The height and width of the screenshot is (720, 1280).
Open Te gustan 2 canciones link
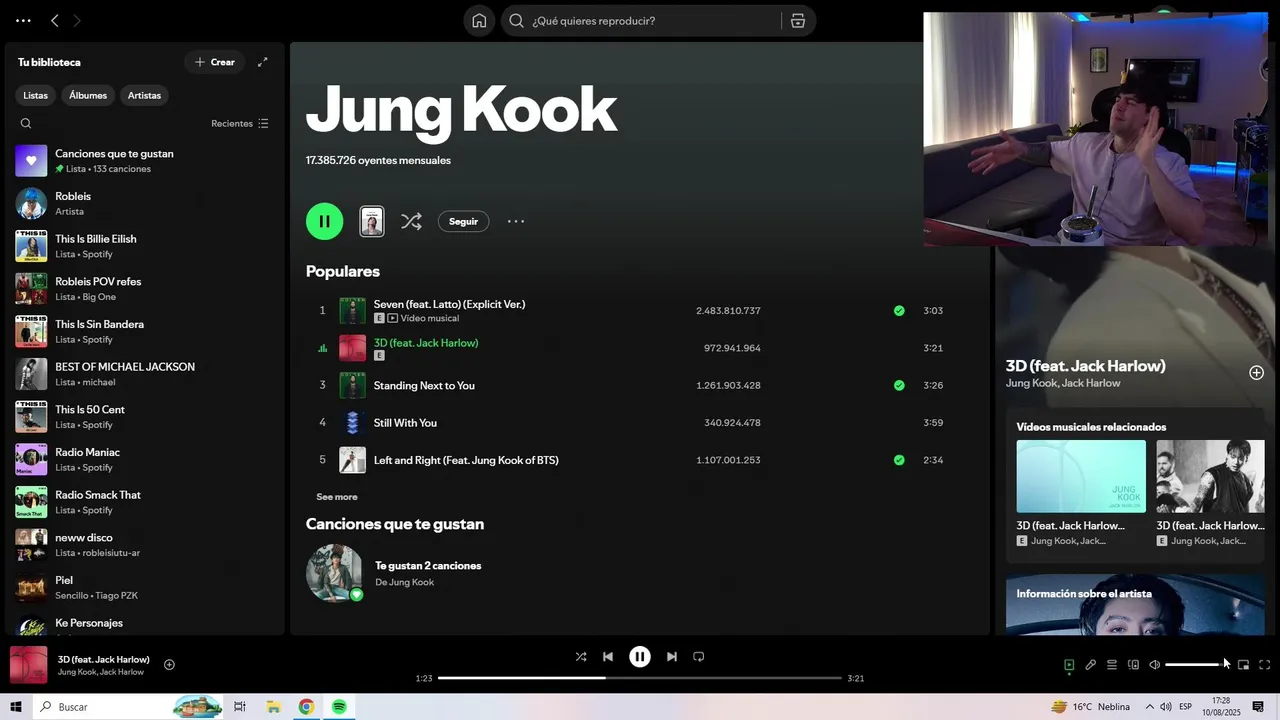click(428, 566)
